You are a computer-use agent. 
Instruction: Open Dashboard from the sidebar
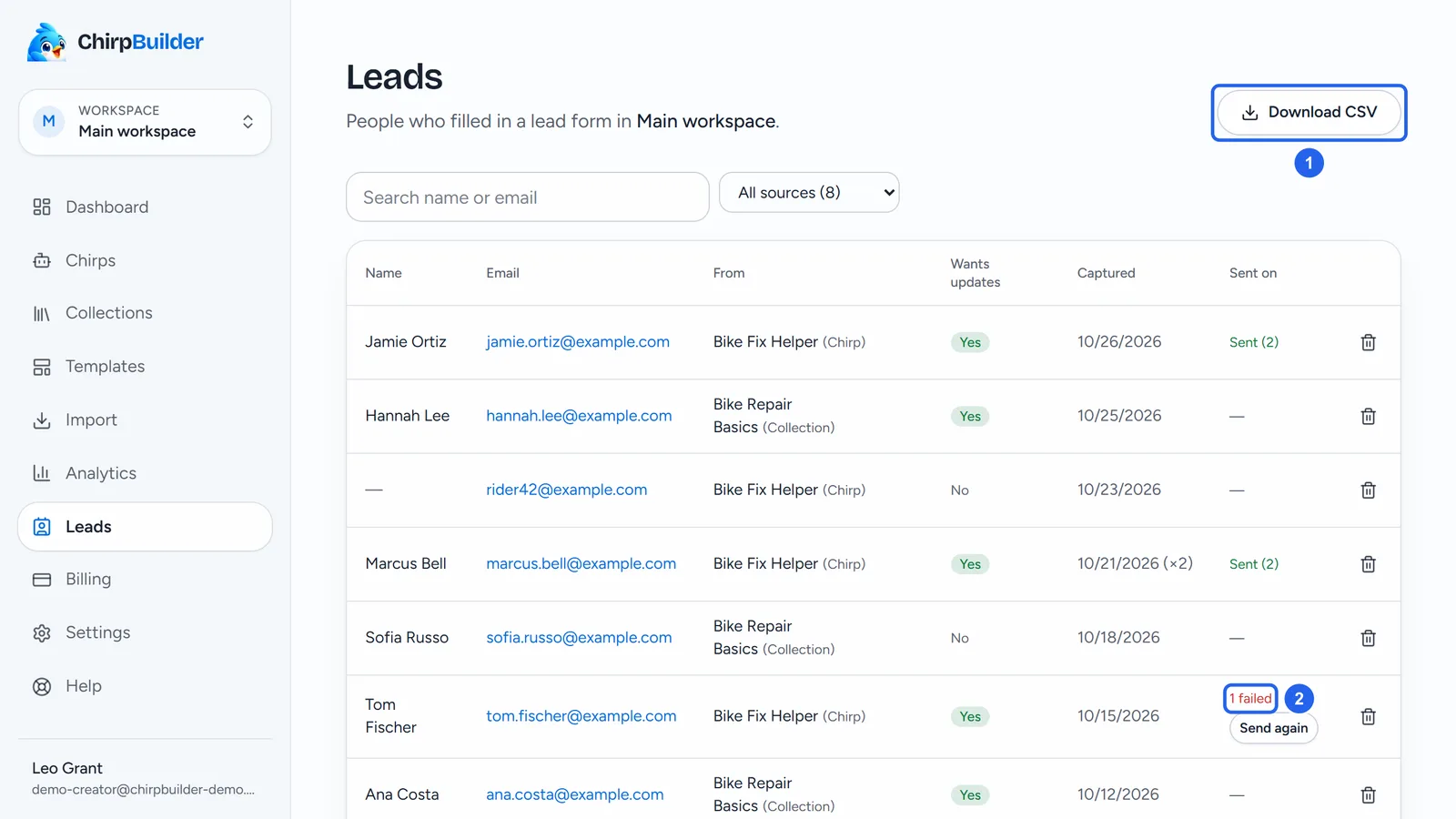tap(145, 207)
